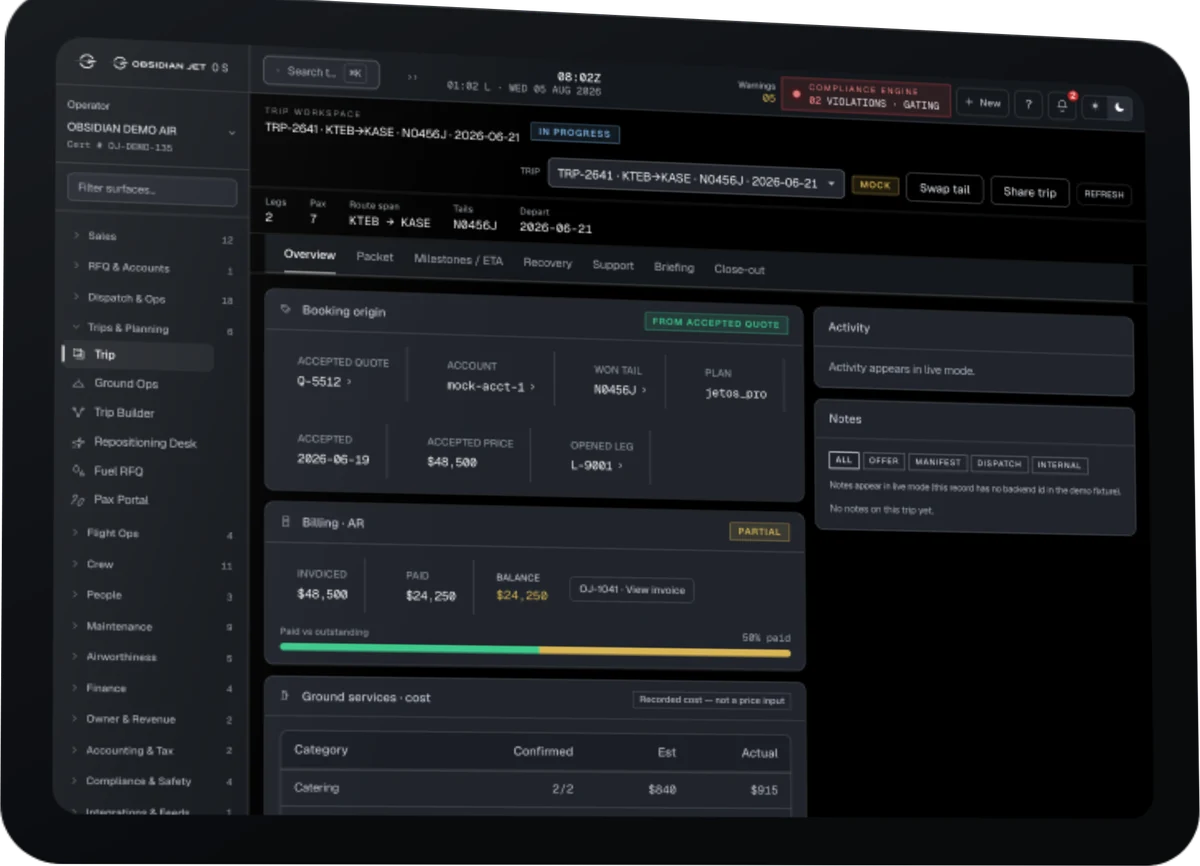Switch to dark theme moon toggle
This screenshot has width=1200, height=866.
[x=1120, y=107]
